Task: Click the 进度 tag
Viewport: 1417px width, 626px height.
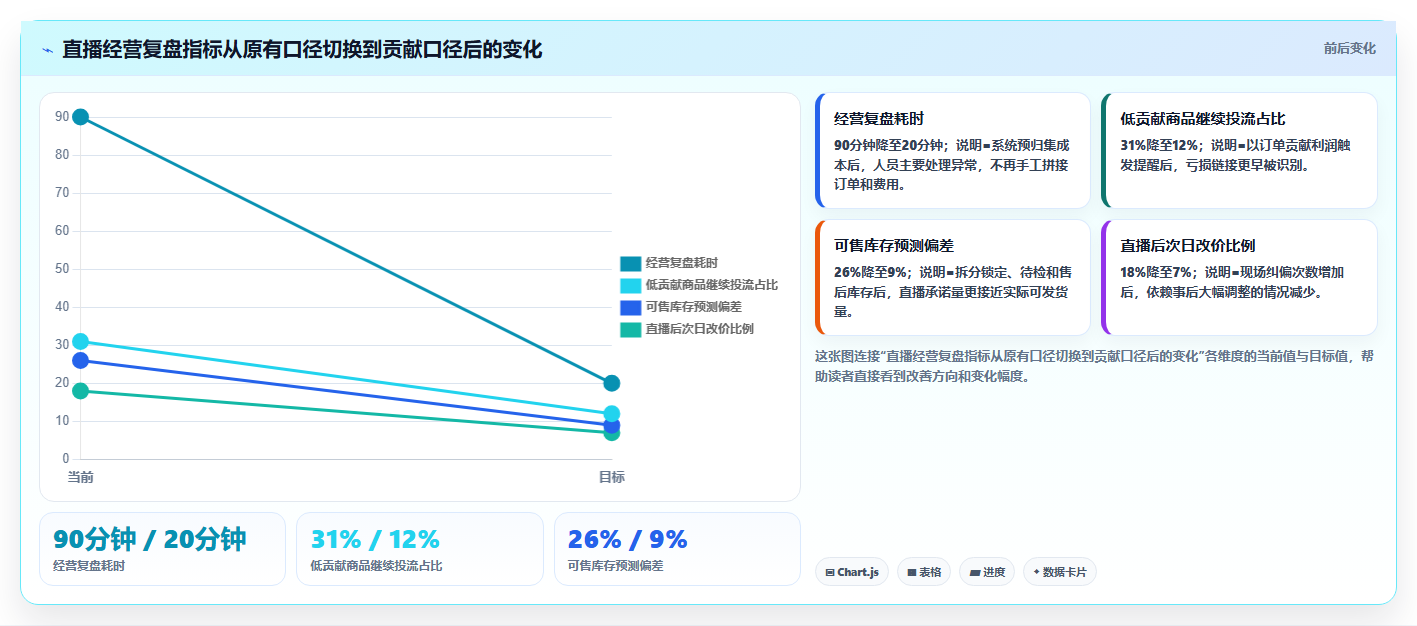Action: point(987,572)
